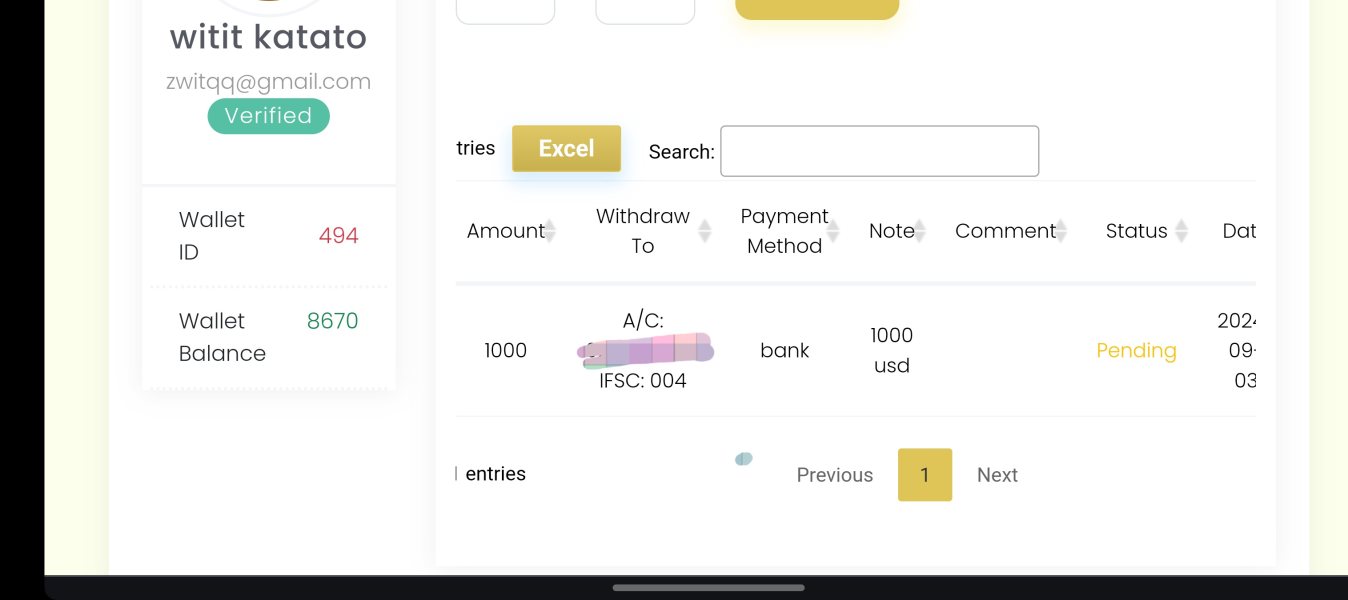Viewport: 1348px width, 600px height.
Task: Sort entries by Status arrow icon
Action: point(1181,232)
